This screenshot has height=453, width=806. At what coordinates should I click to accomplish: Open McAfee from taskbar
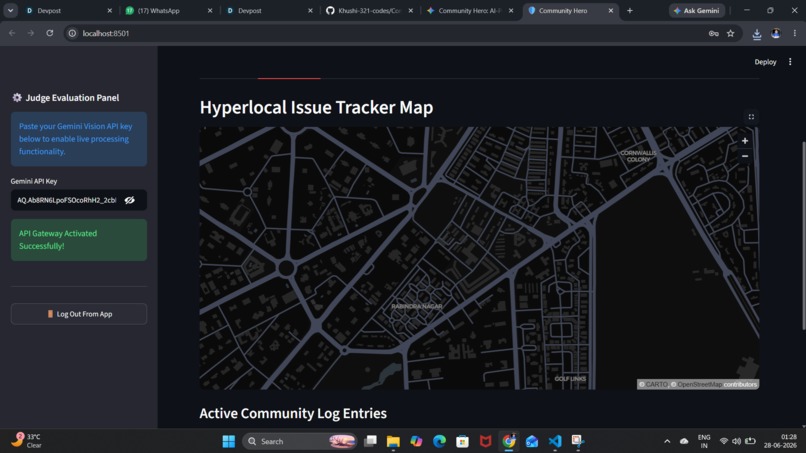486,441
